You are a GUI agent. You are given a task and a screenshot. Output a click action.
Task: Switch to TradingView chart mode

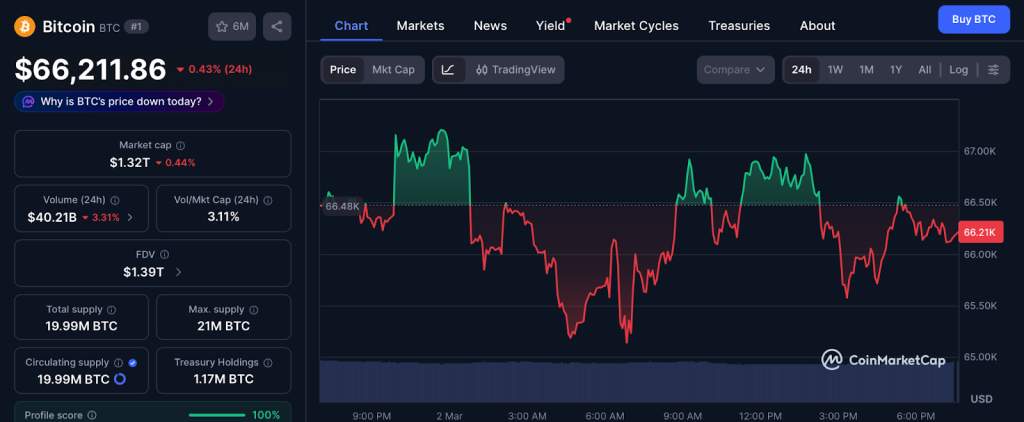click(x=514, y=70)
